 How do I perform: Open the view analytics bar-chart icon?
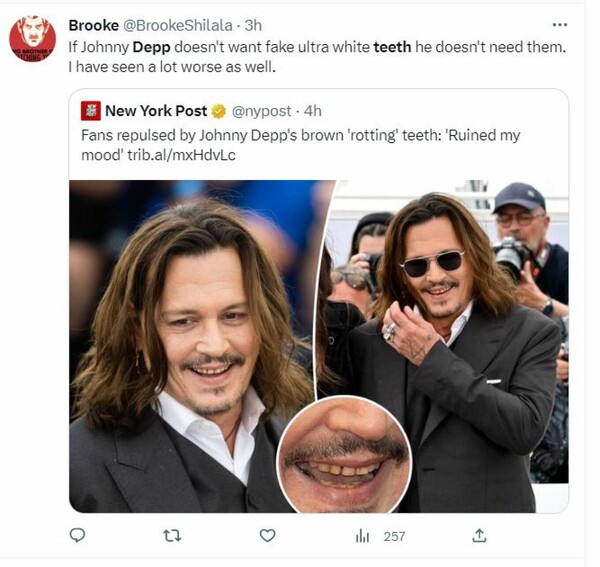pyautogui.click(x=362, y=536)
